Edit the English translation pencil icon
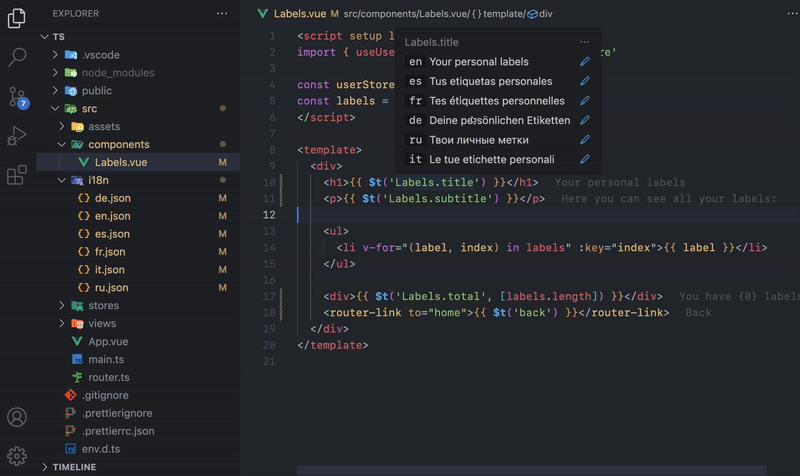The image size is (800, 476). point(585,62)
